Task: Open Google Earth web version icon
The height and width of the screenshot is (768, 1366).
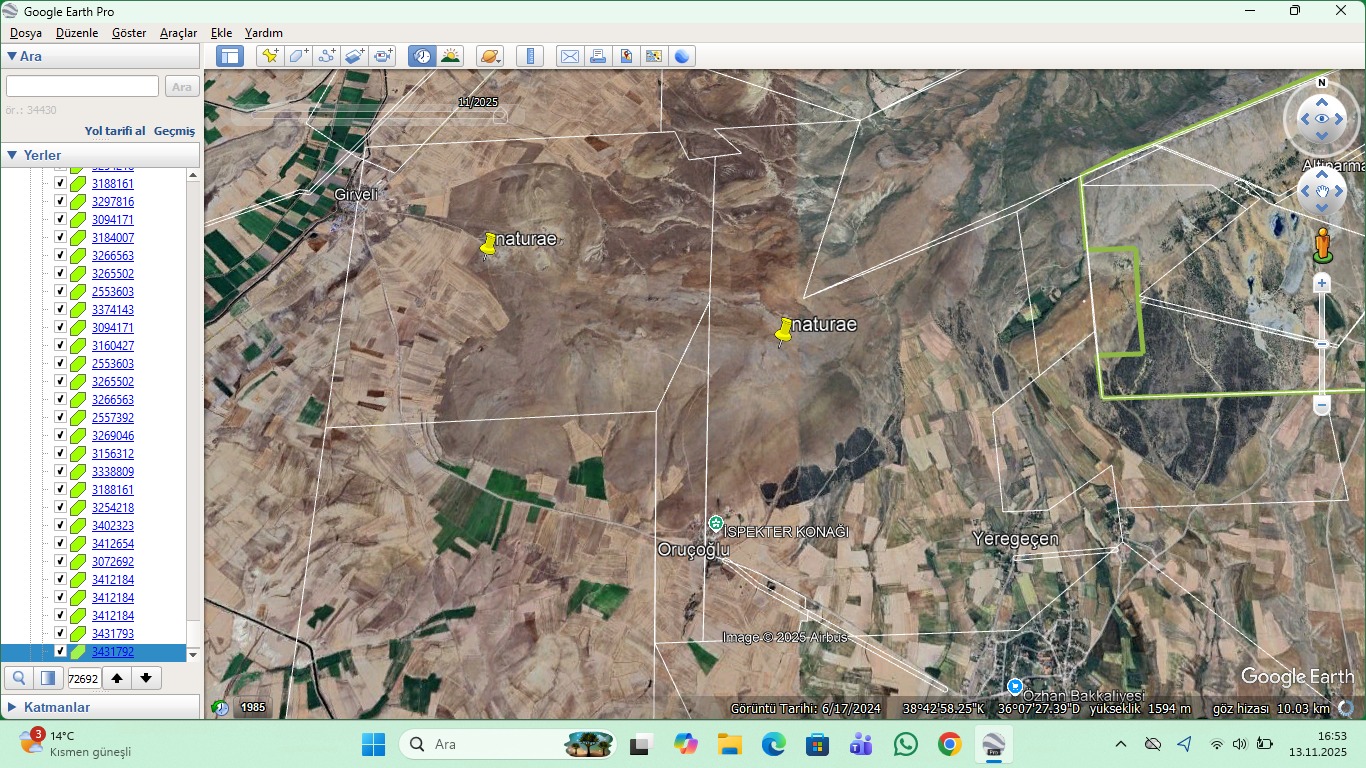Action: pos(682,56)
